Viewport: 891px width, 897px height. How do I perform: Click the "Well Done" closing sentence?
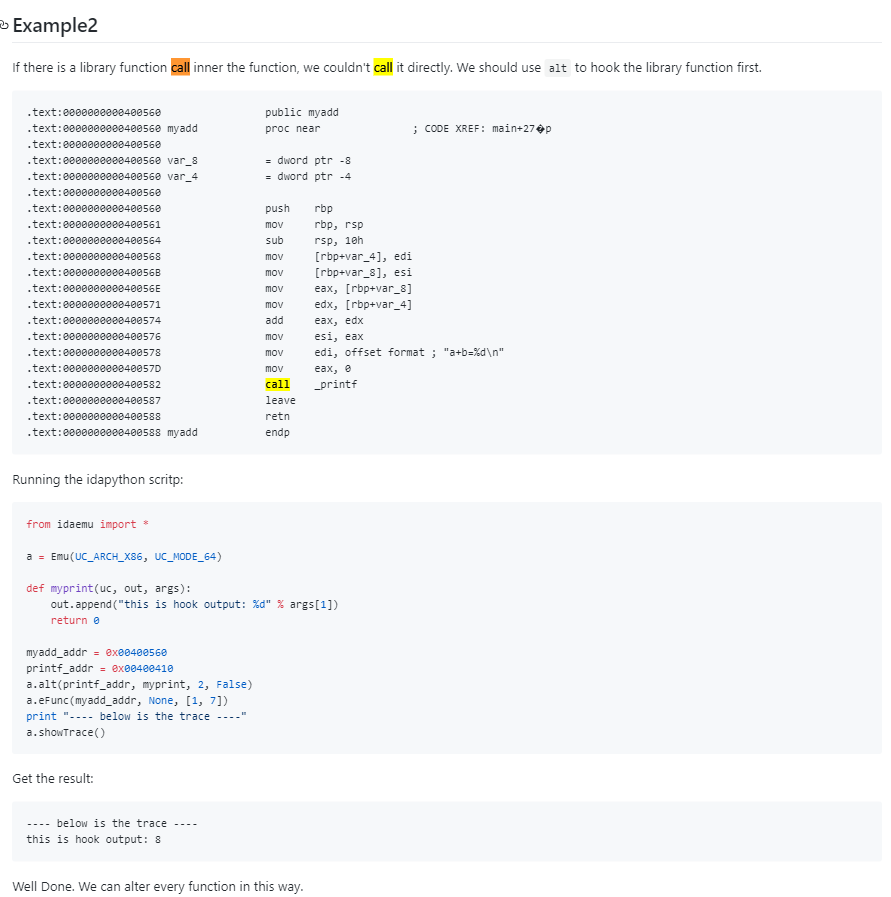point(157,886)
